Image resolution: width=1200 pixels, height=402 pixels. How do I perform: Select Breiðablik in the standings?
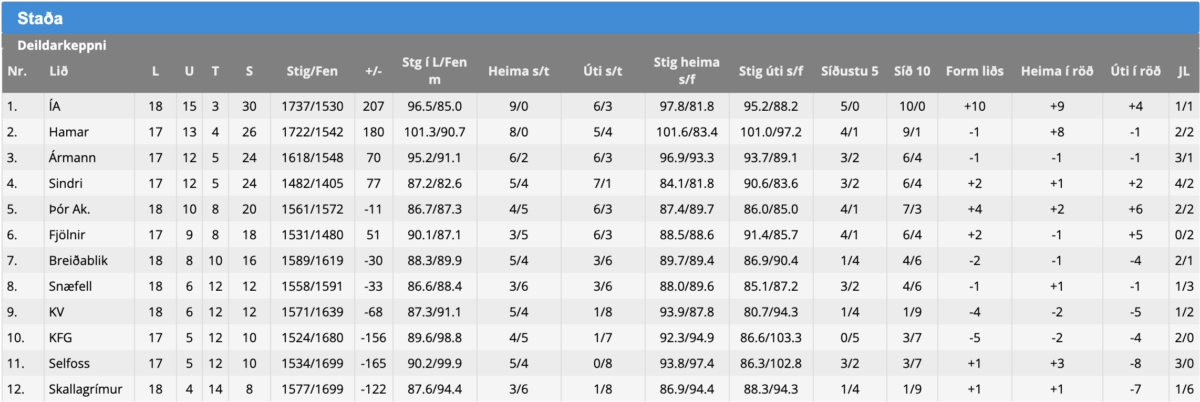point(76,262)
